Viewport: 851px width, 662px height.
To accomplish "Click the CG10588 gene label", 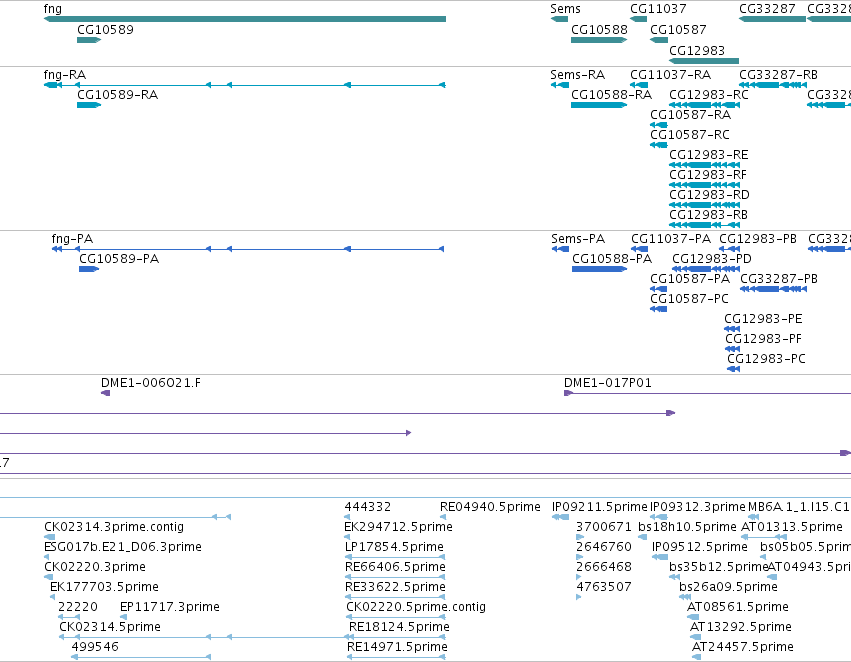I will point(599,30).
